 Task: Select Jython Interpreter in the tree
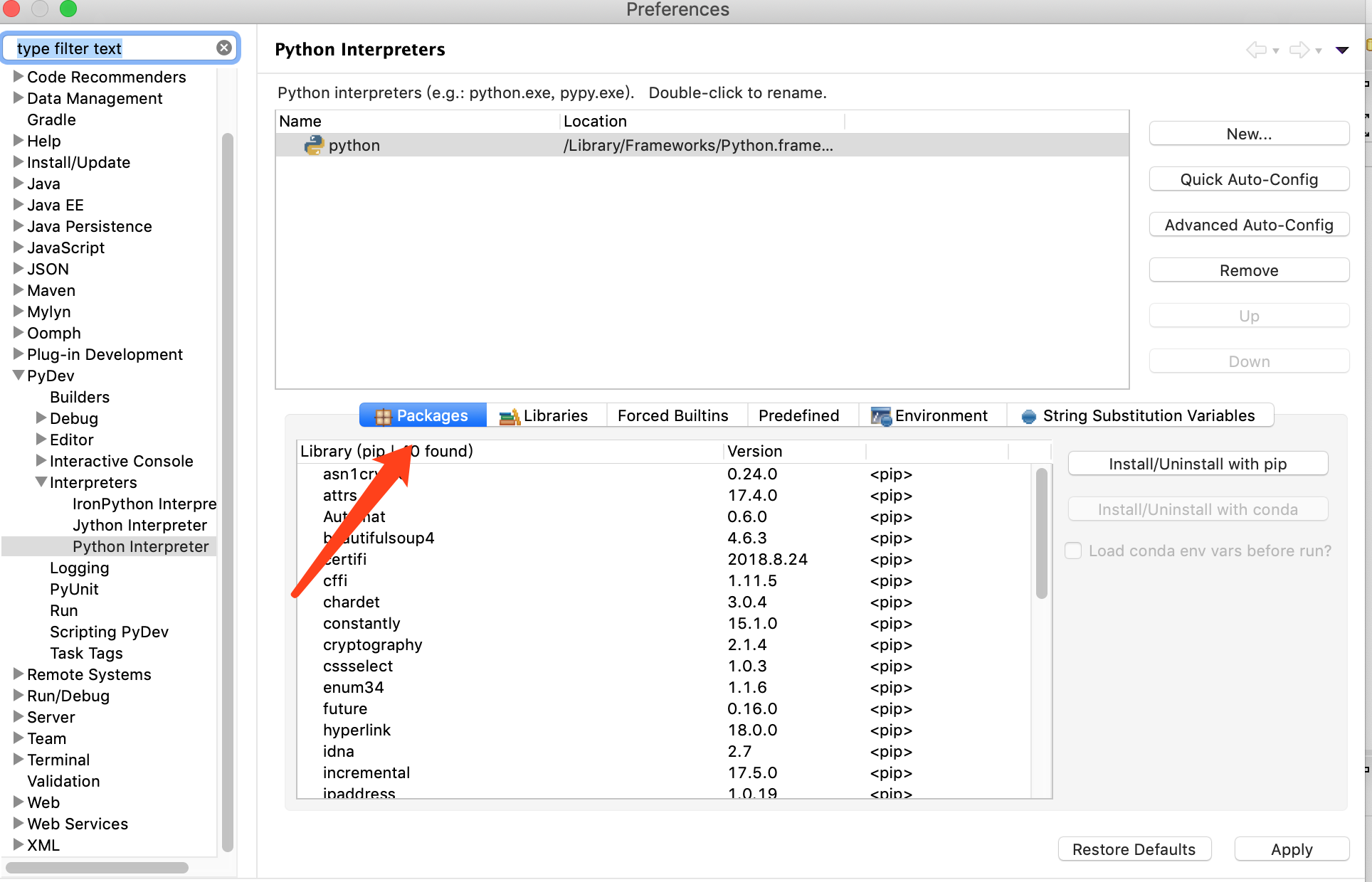click(139, 525)
